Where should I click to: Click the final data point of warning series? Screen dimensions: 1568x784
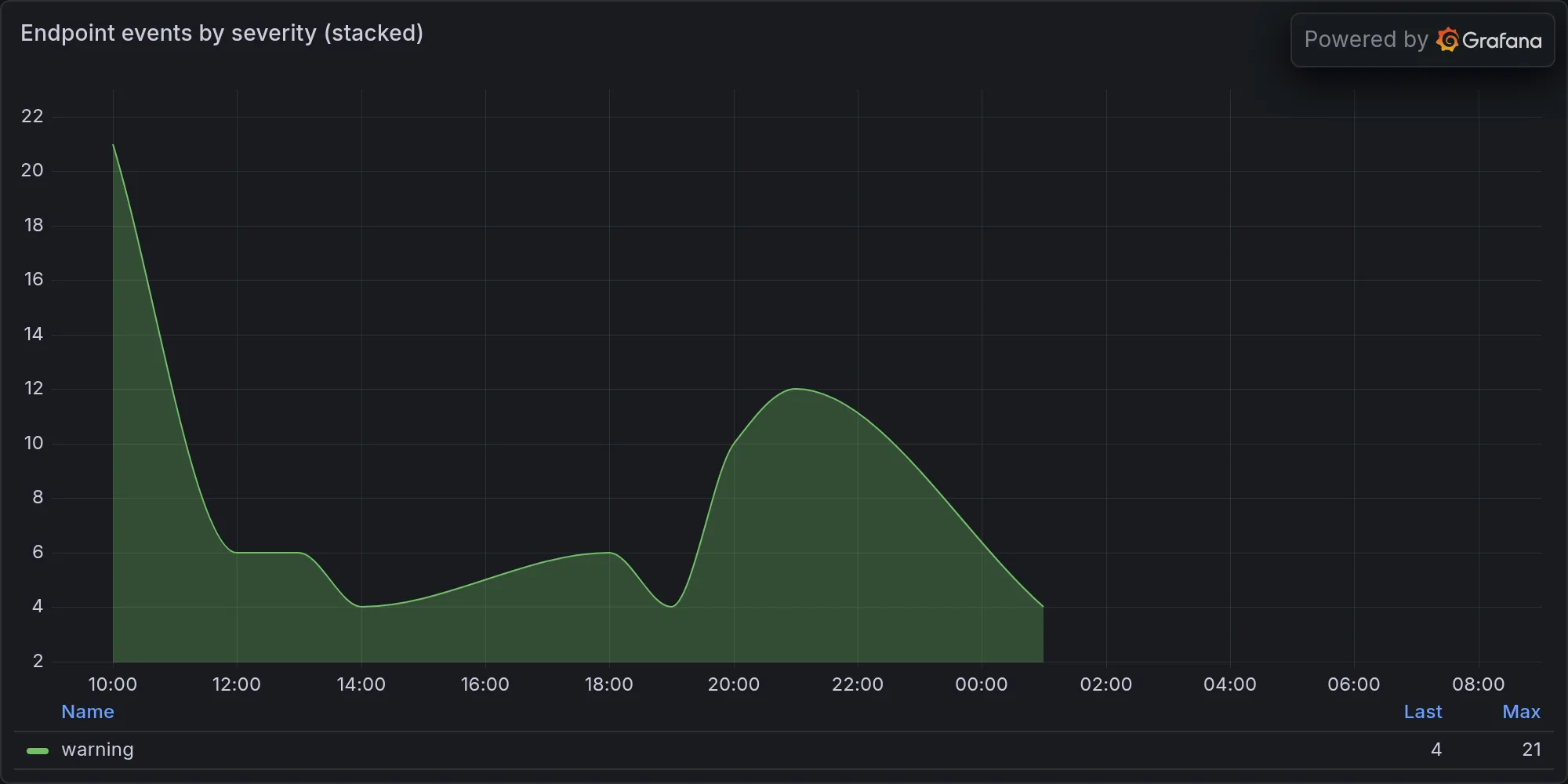coord(1043,606)
